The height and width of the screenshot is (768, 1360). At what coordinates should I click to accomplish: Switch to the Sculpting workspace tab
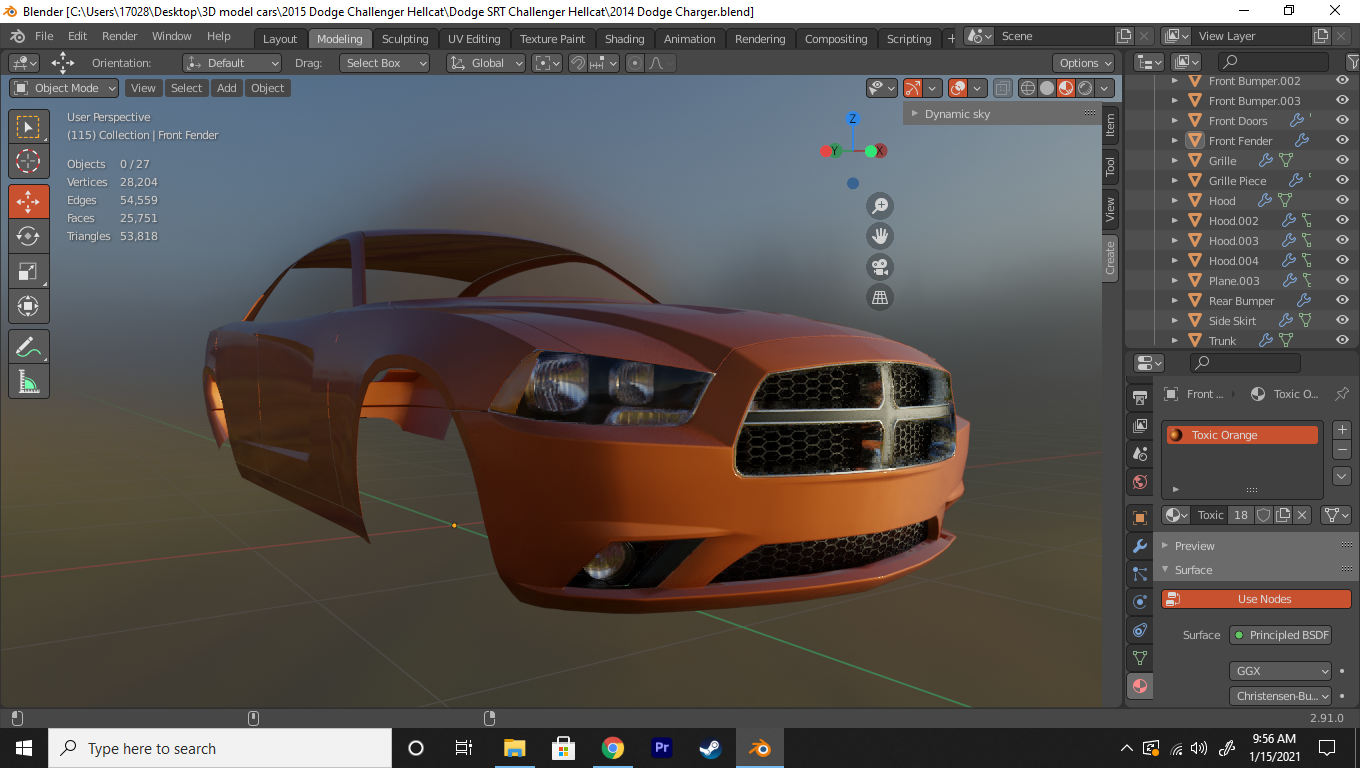point(405,39)
